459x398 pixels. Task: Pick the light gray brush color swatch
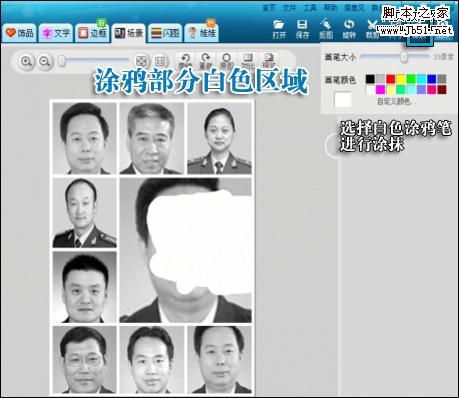pos(380,79)
